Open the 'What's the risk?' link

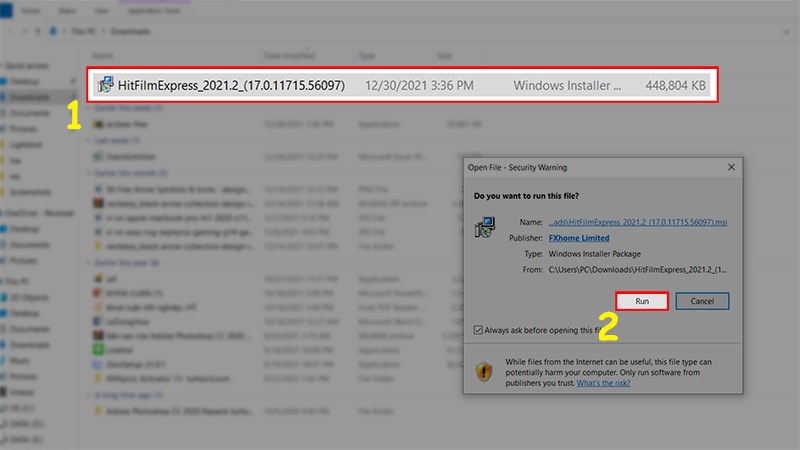[x=603, y=383]
